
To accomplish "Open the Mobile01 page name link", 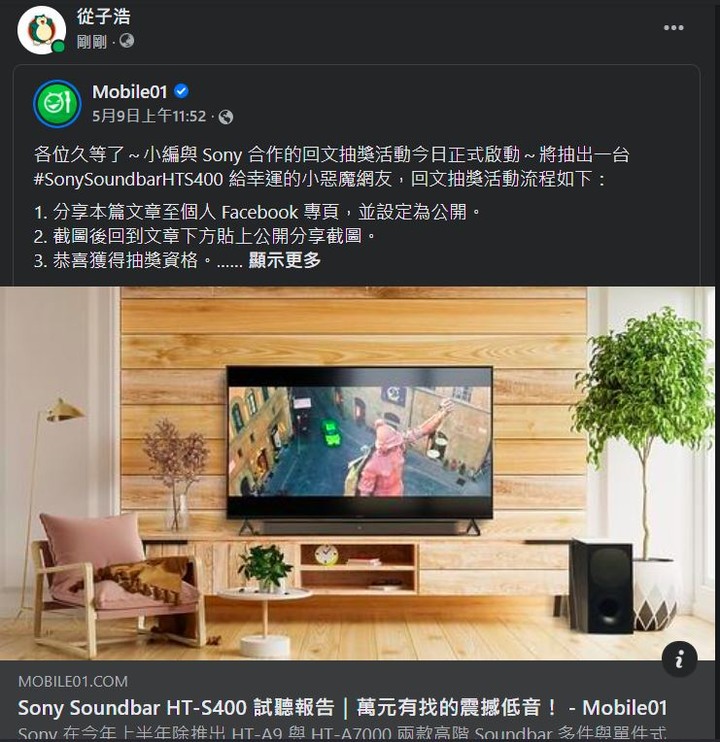I will (130, 91).
